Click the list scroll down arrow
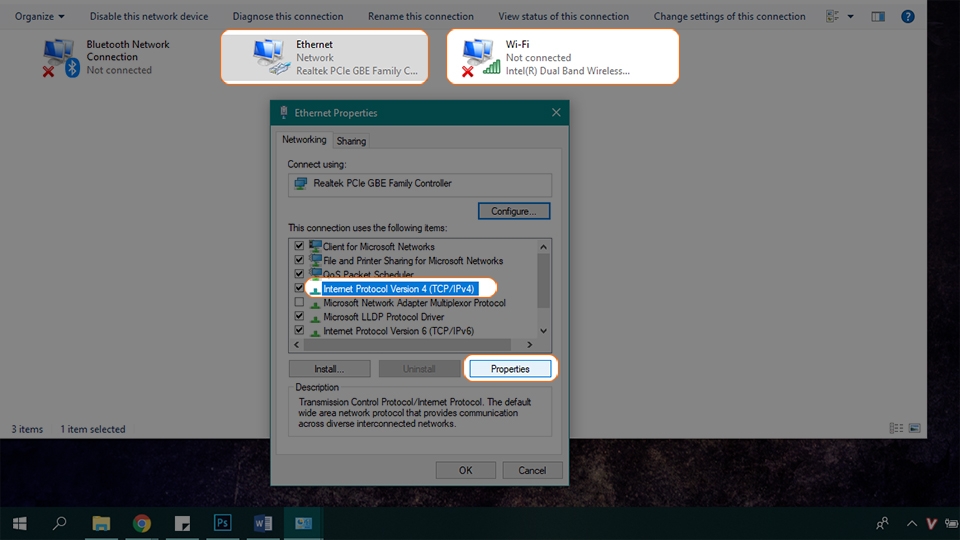 coord(543,331)
